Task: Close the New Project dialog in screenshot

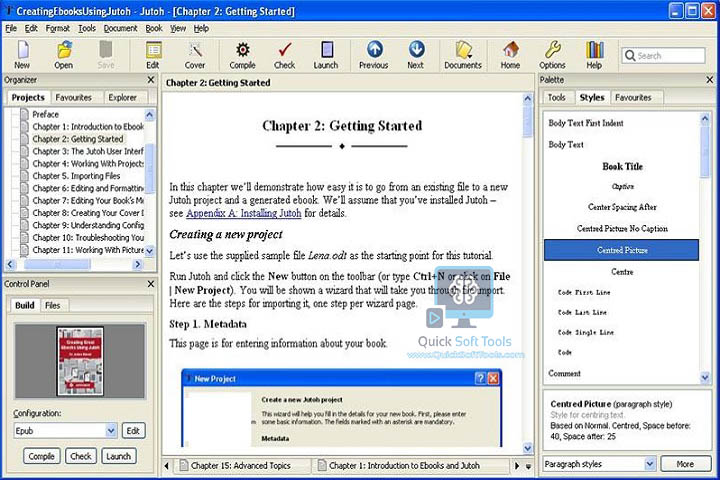Action: (493, 378)
